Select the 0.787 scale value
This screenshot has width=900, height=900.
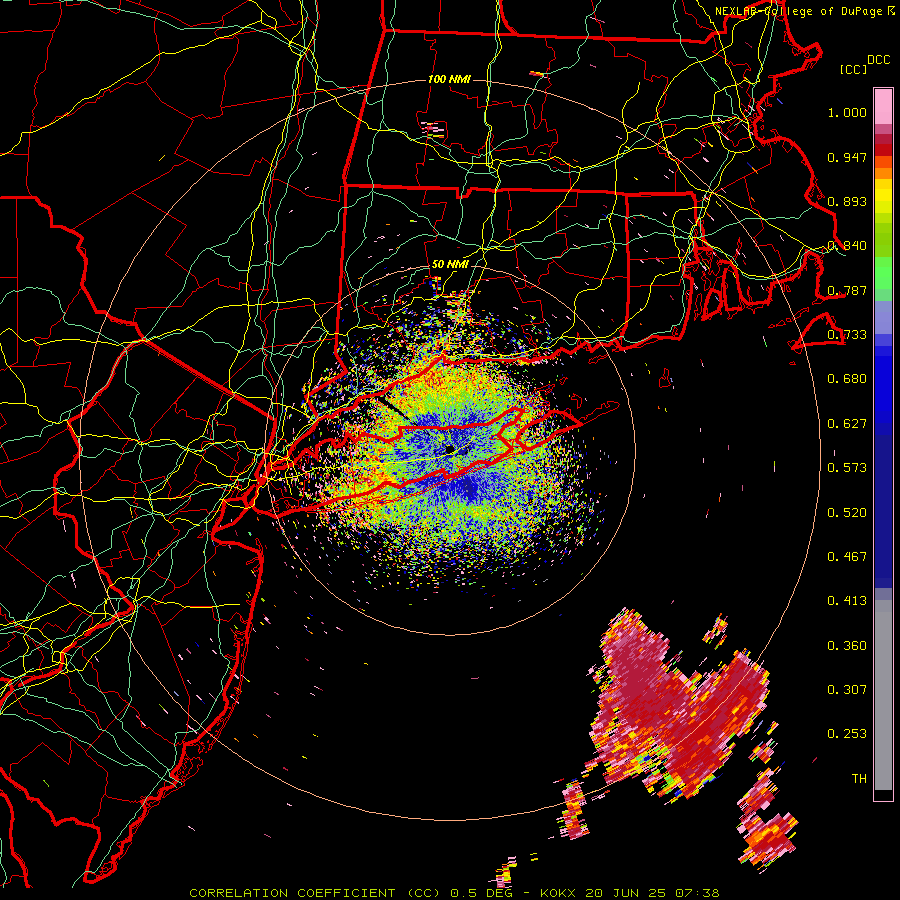(x=847, y=290)
